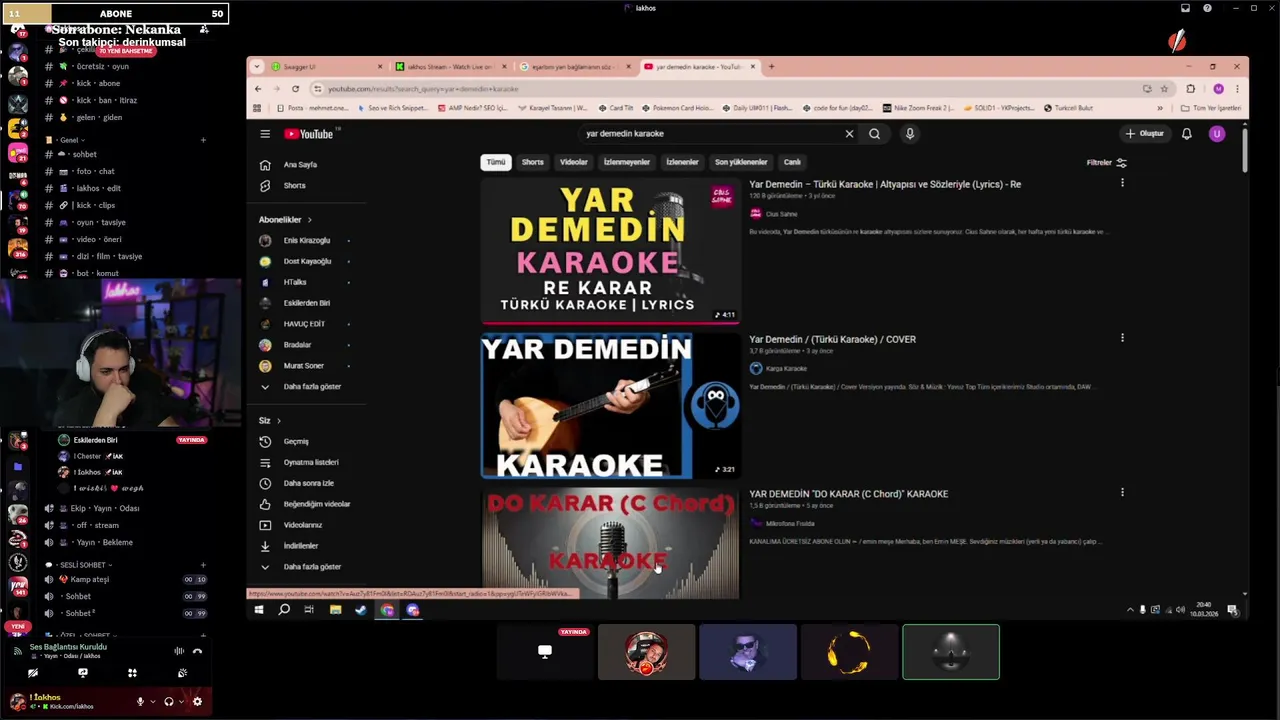This screenshot has width=1280, height=720.
Task: Switch to the iakhos Stream browser tab
Action: coord(450,67)
